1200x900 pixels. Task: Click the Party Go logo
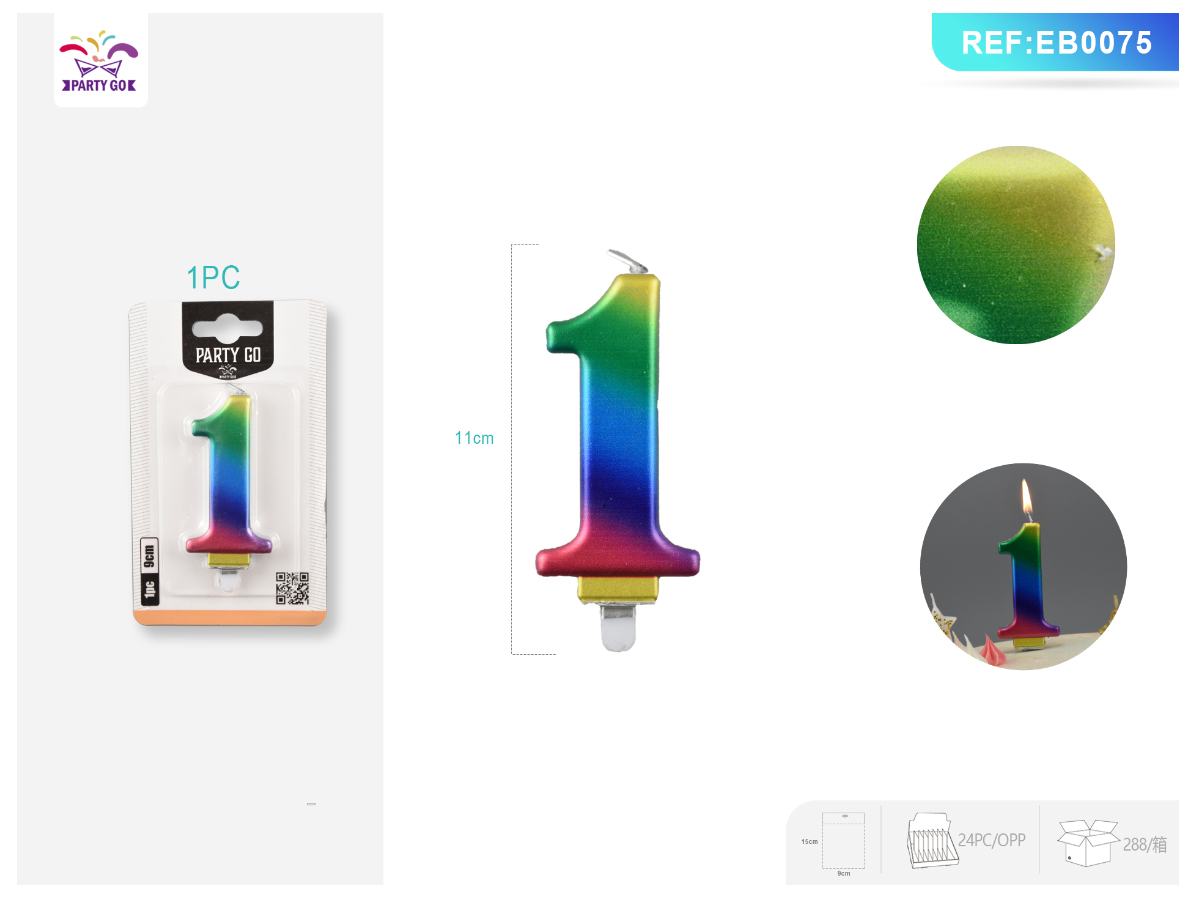[x=101, y=60]
